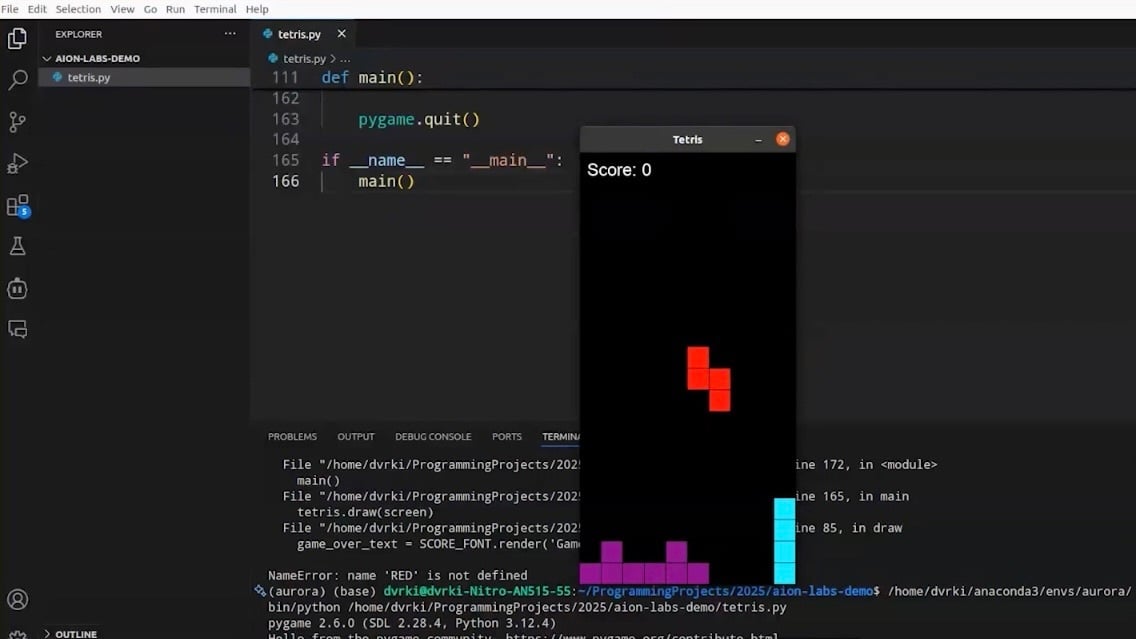Screen dimensions: 1136x639
Task: Open the Run and Debug view
Action: point(17,162)
